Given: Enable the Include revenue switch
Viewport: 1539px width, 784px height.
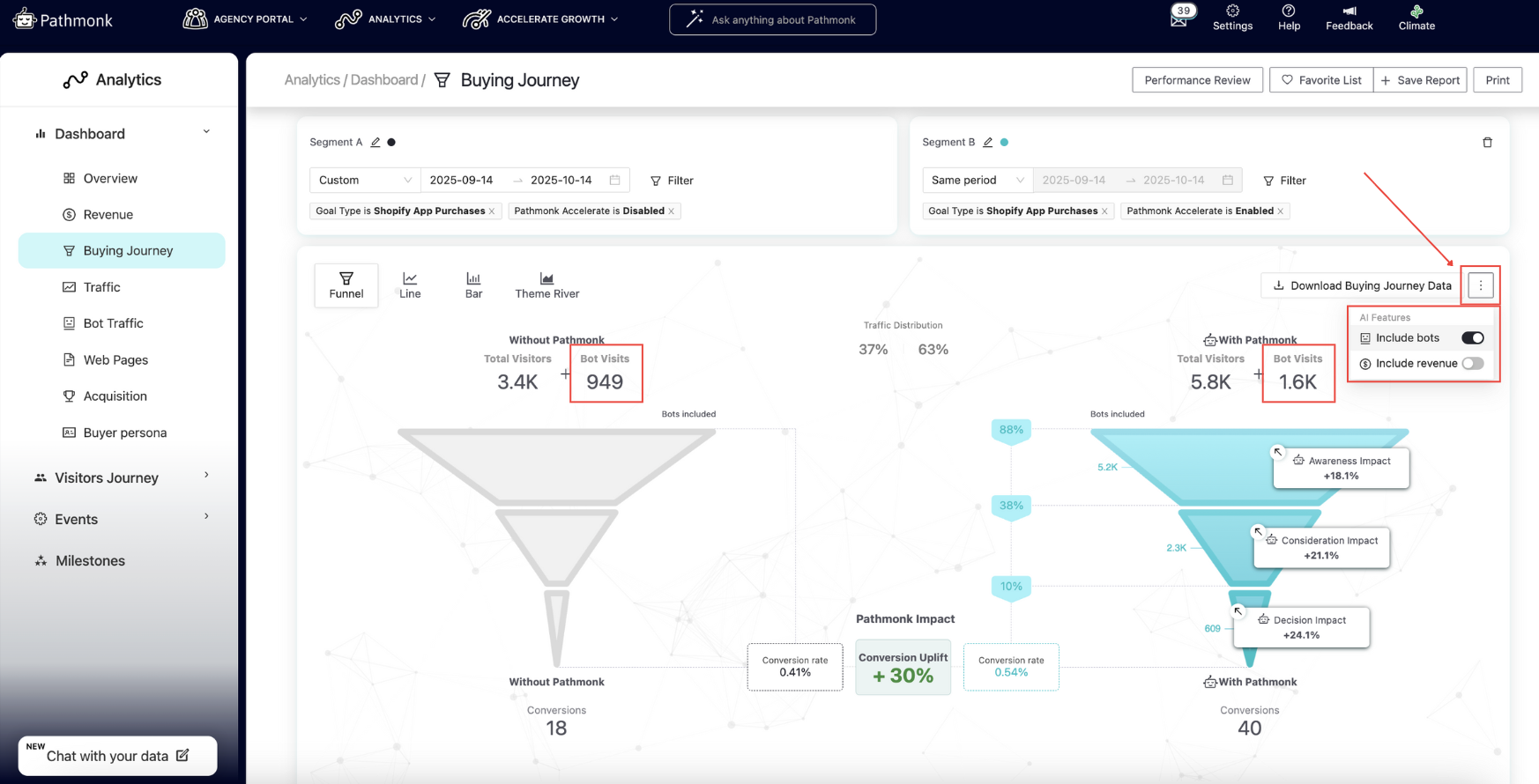Looking at the screenshot, I should pos(1472,363).
